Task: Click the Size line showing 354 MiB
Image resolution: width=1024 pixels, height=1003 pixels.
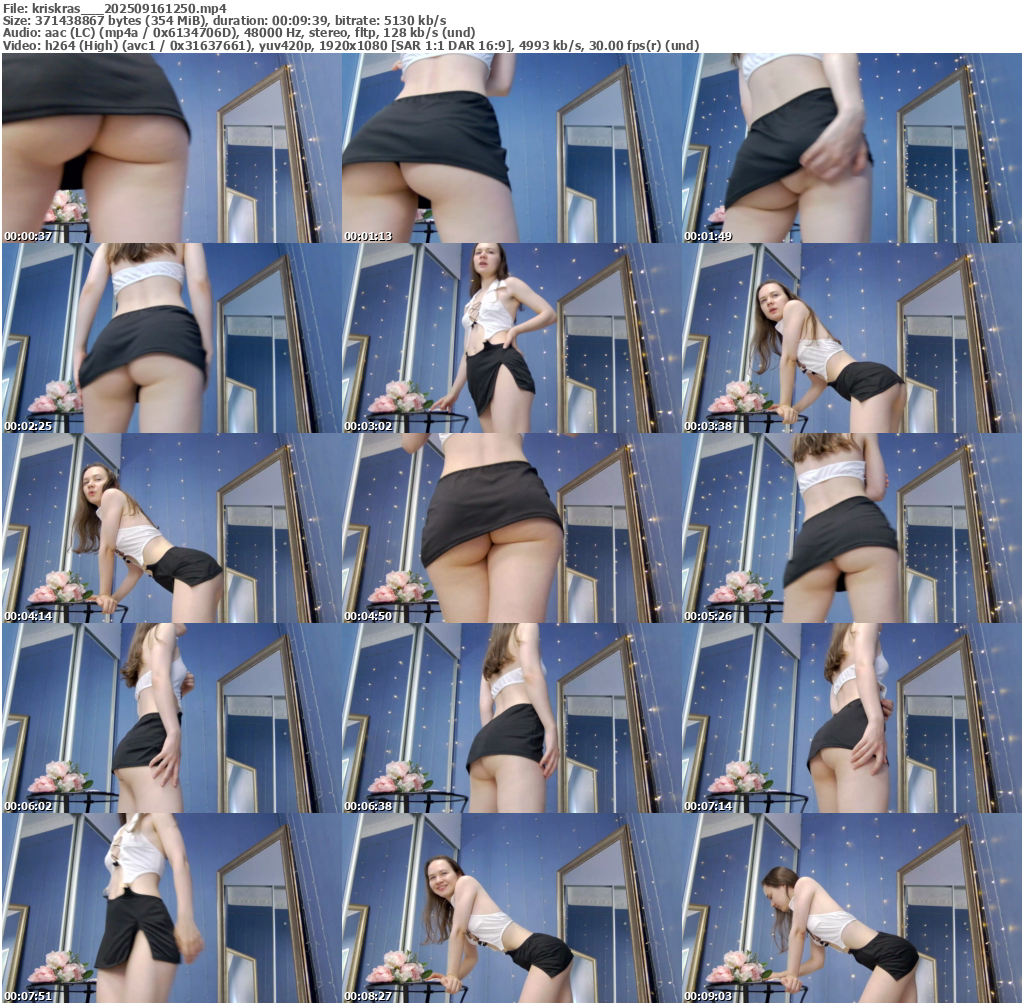Action: [225, 20]
